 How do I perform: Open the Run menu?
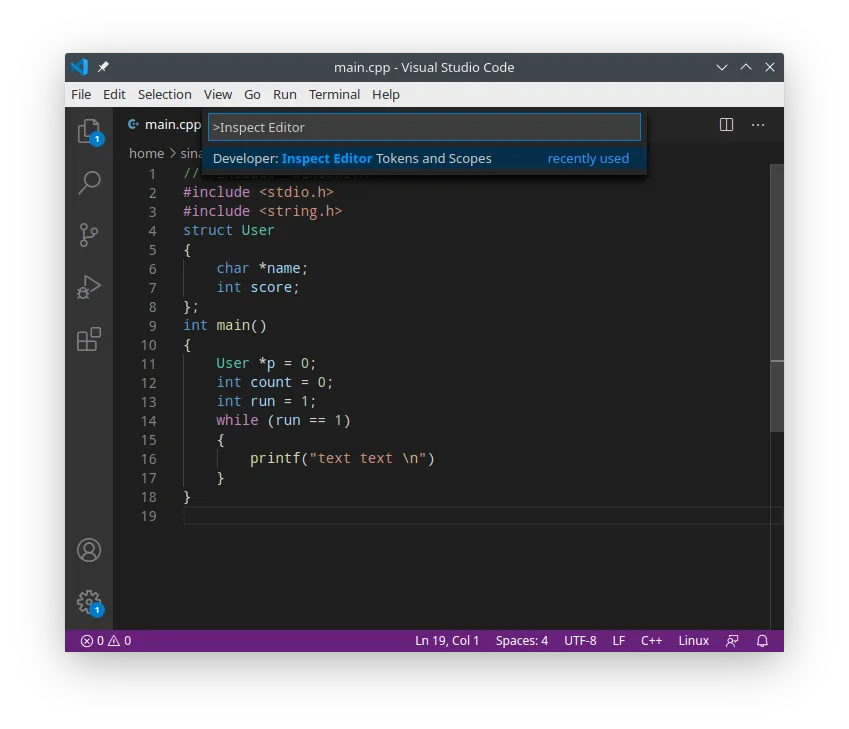tap(285, 95)
